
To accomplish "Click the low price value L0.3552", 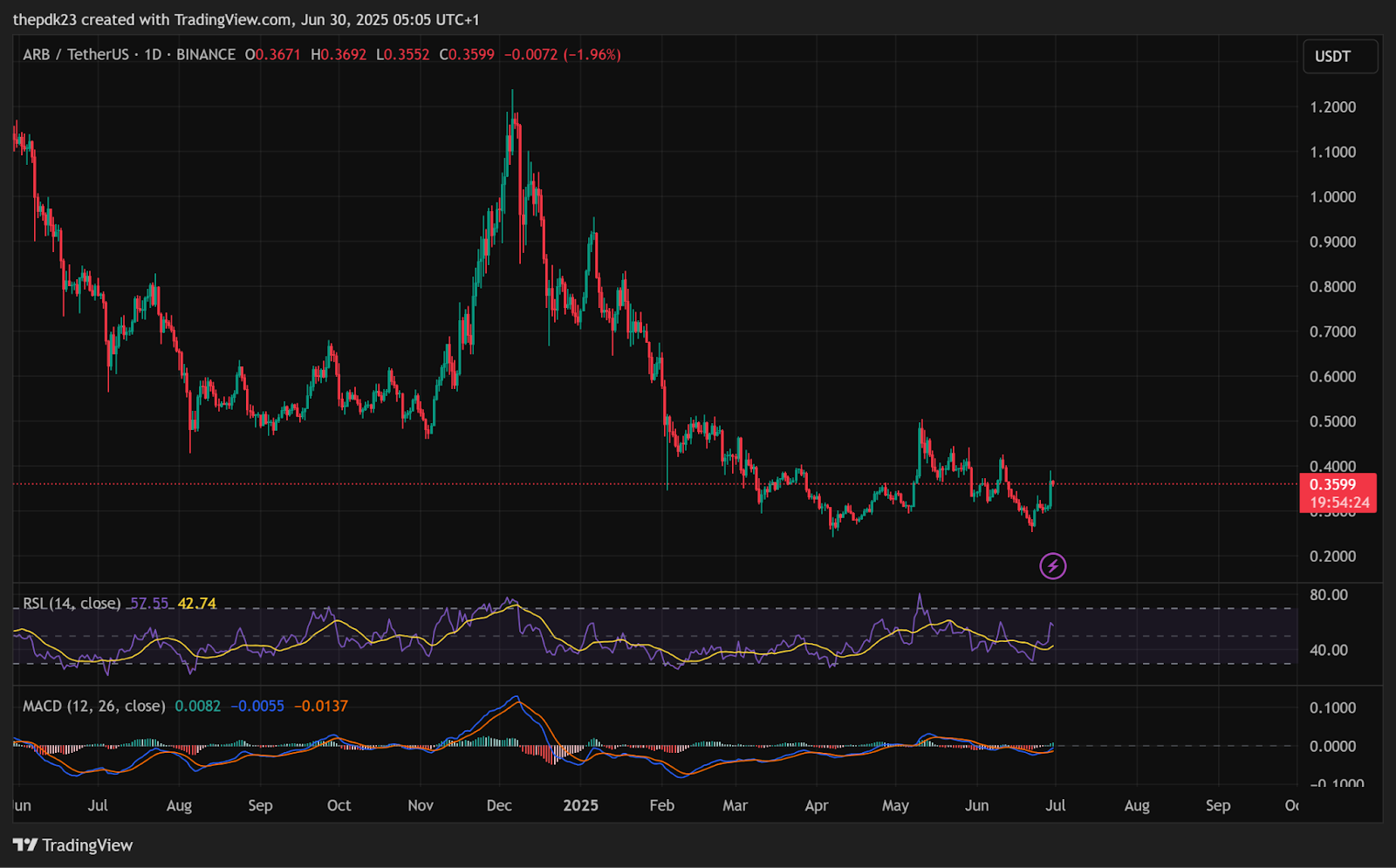I will [403, 54].
